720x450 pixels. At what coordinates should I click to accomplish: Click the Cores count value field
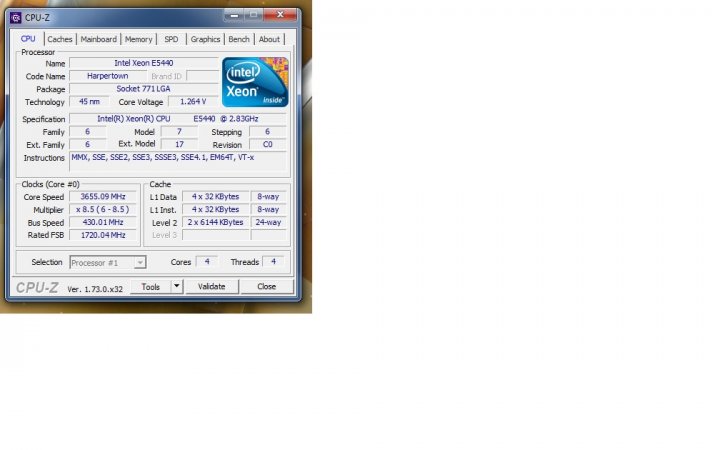coord(207,262)
